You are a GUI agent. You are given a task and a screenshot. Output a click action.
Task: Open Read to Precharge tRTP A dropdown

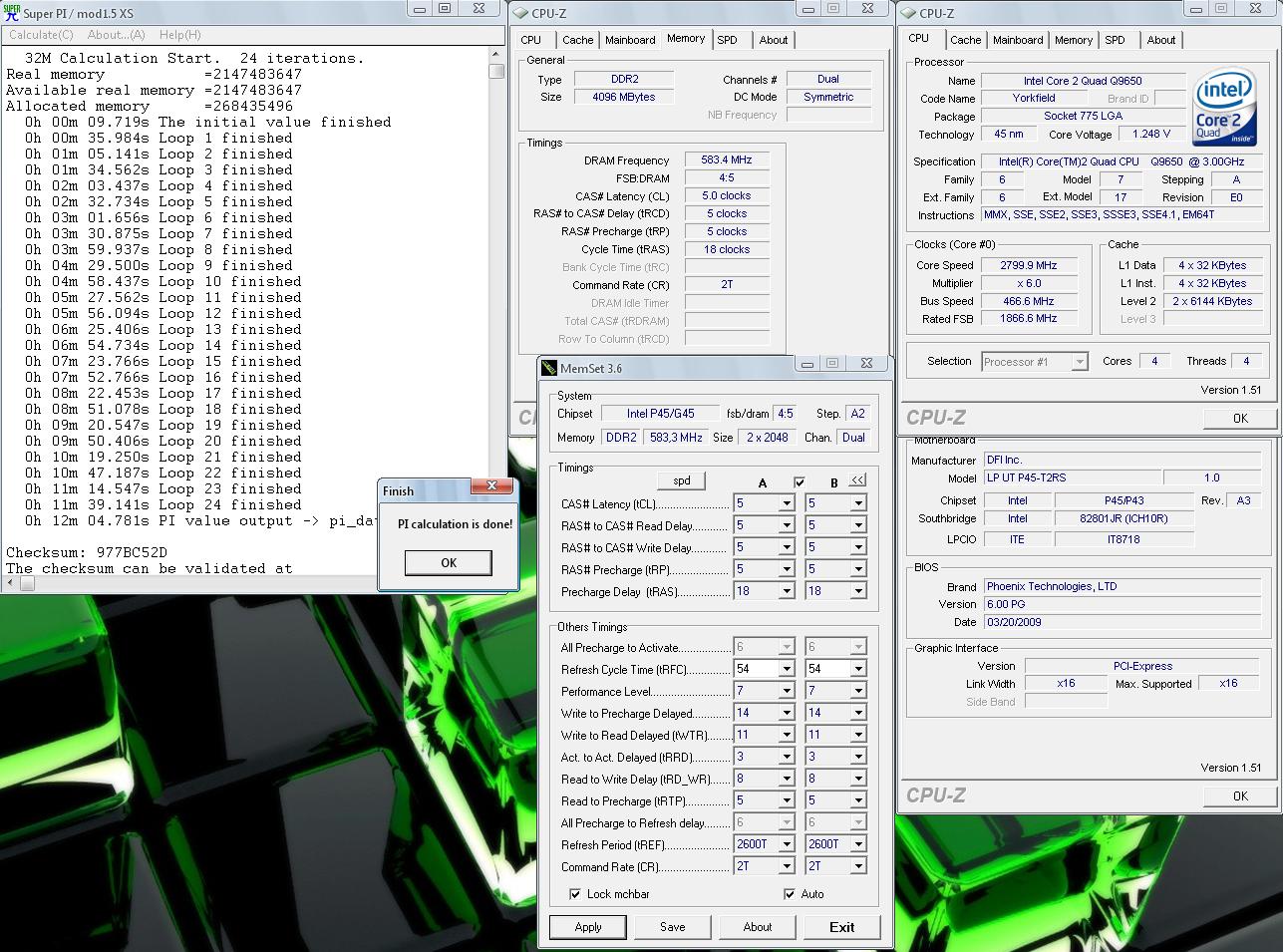tap(786, 800)
